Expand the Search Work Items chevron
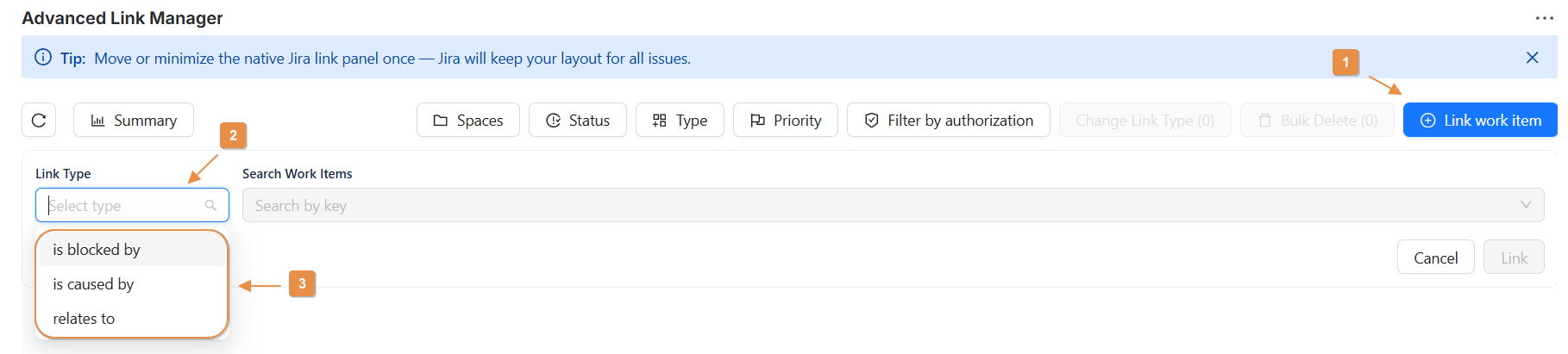Screen dimensions: 1568x354 [x=1526, y=205]
